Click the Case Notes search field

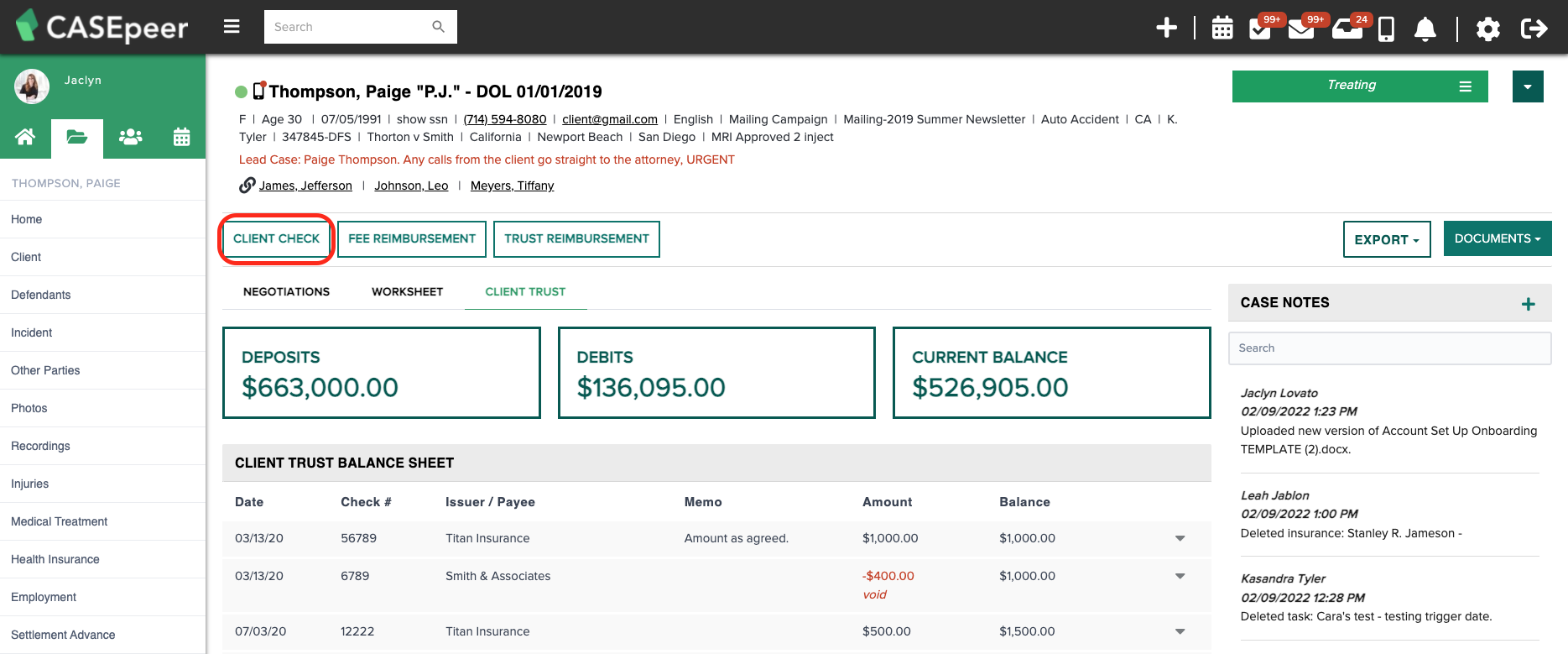[x=1389, y=348]
